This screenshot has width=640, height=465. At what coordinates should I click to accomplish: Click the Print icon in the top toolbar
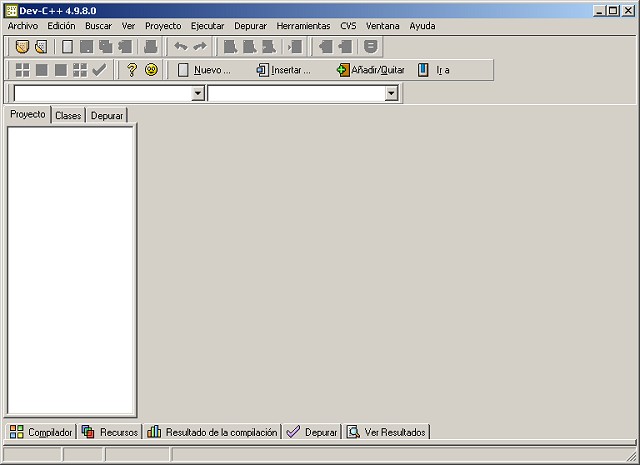(151, 47)
